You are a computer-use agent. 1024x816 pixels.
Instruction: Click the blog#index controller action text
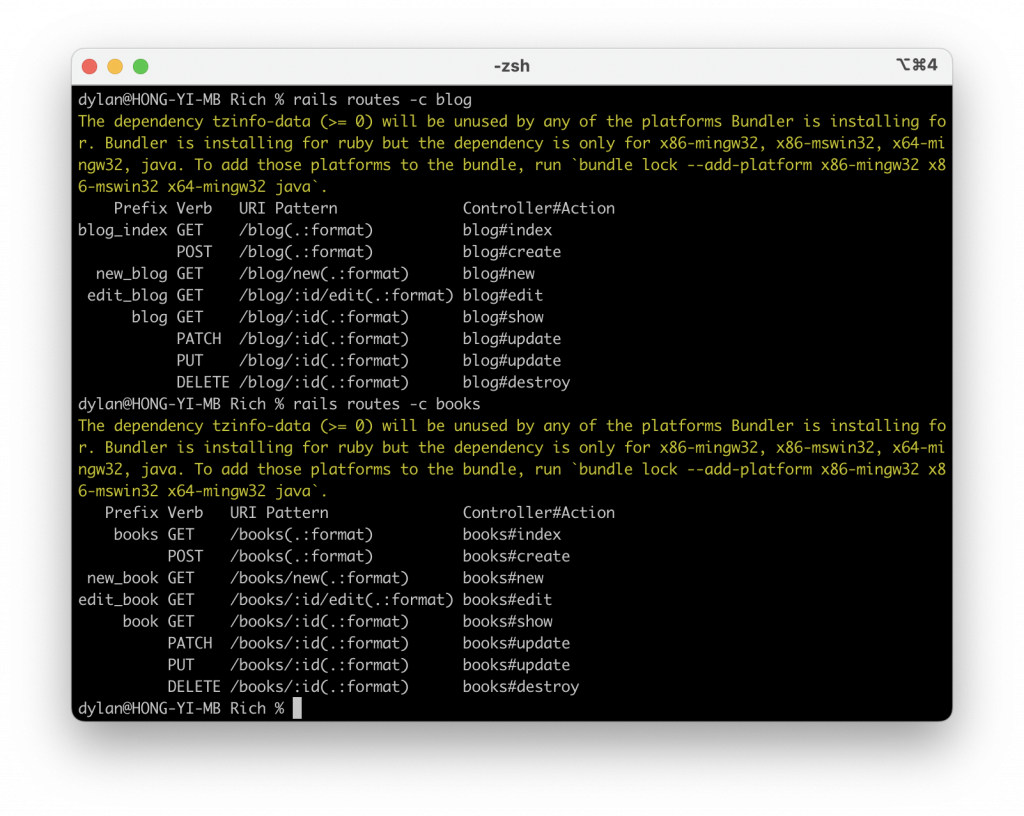tap(507, 230)
